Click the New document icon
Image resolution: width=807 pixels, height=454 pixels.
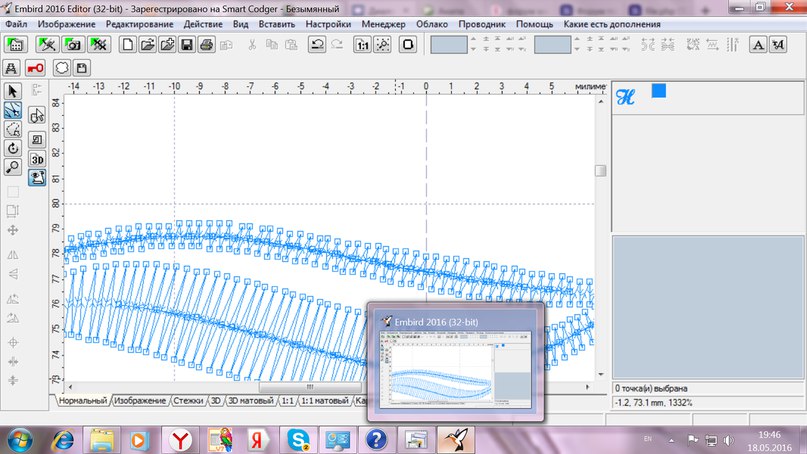127,45
